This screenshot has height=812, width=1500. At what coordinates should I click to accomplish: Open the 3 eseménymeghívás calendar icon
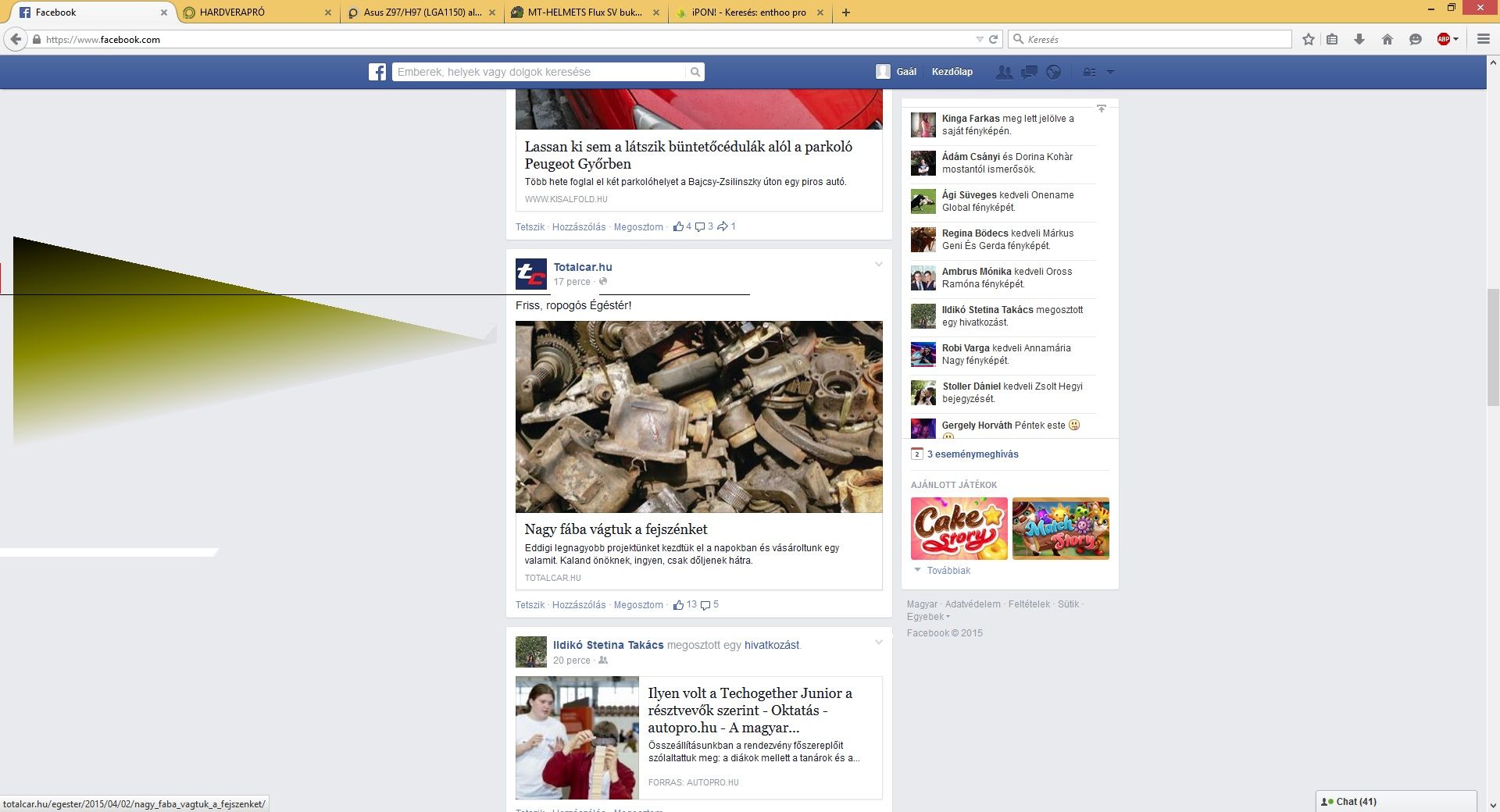pyautogui.click(x=917, y=454)
